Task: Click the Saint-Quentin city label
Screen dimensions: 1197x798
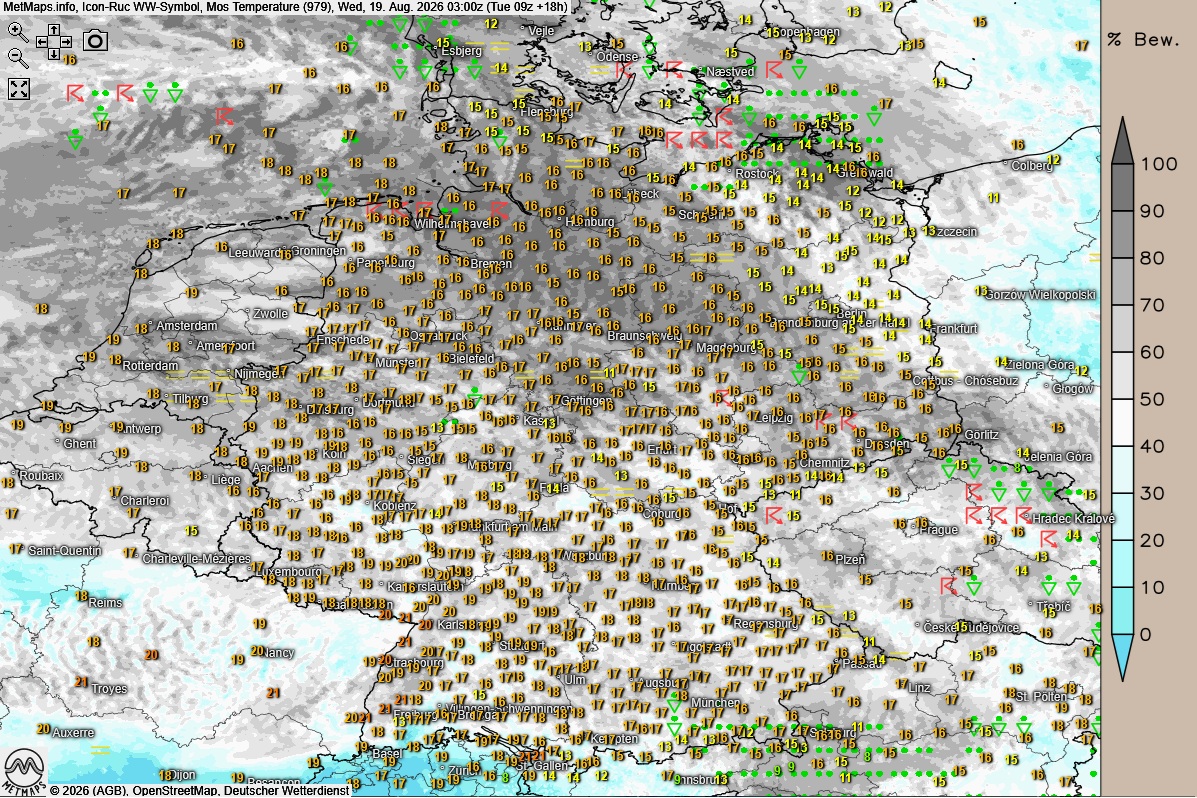Action: pyautogui.click(x=64, y=551)
